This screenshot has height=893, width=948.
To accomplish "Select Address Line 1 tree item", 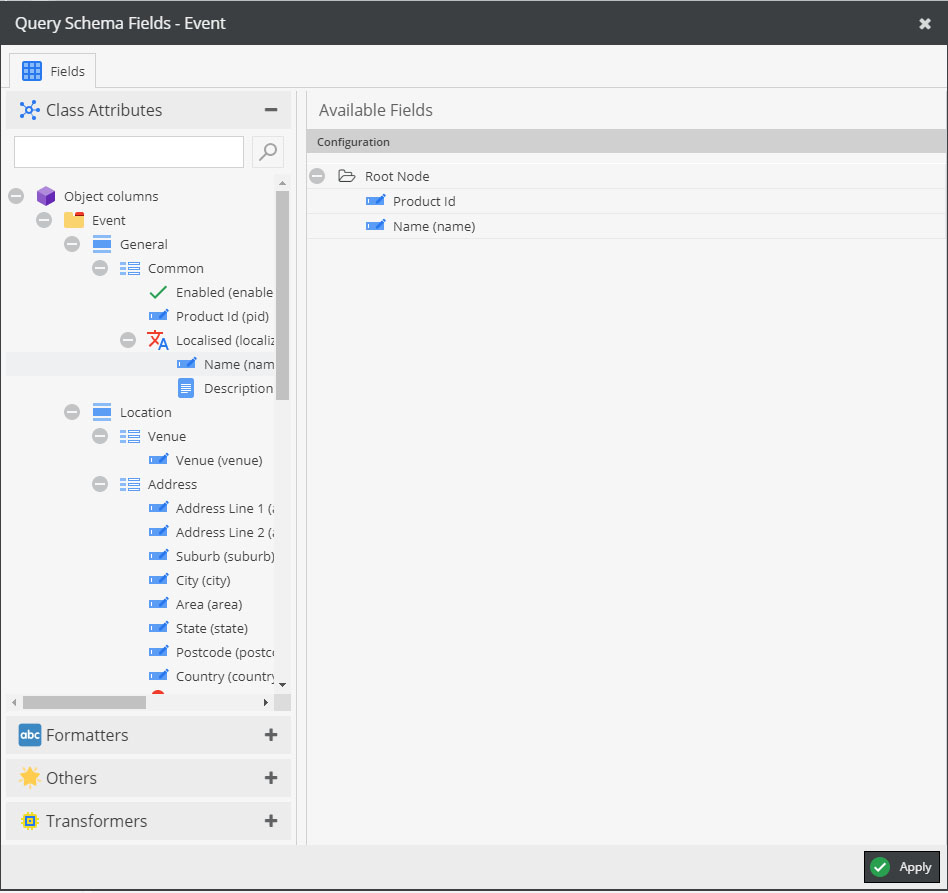I will click(225, 508).
